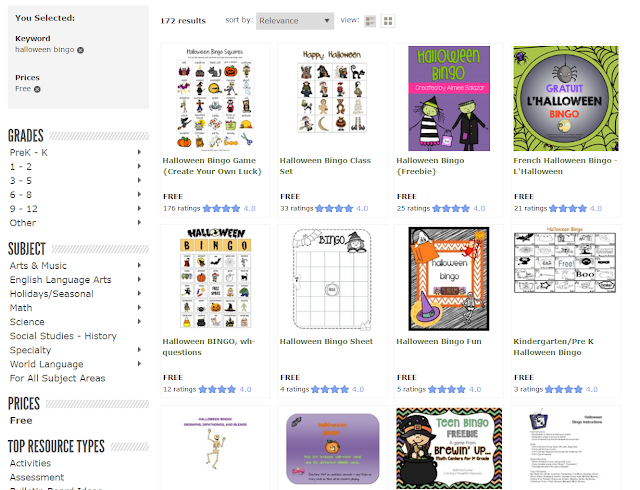Select the Science subject filter

coord(27,322)
